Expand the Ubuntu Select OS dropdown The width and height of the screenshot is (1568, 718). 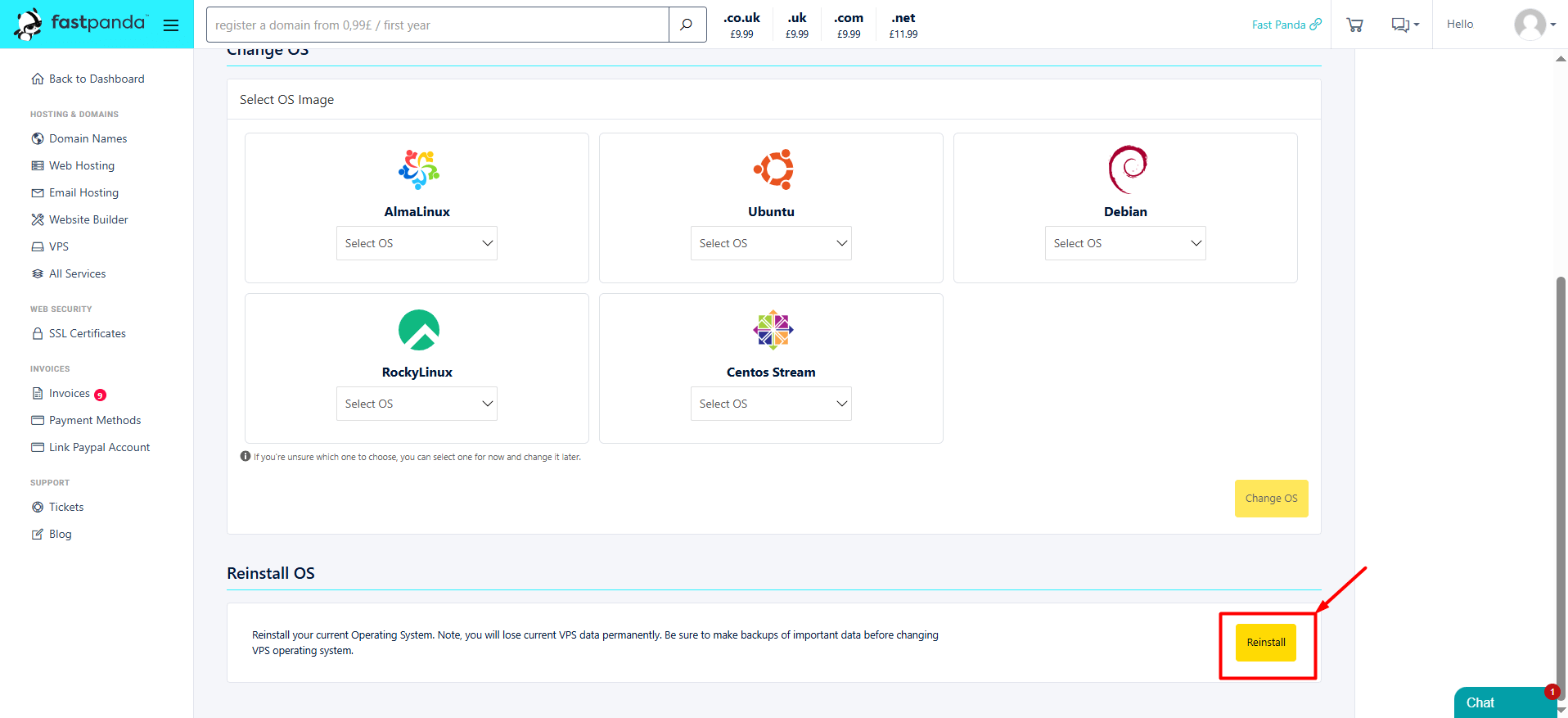click(771, 243)
